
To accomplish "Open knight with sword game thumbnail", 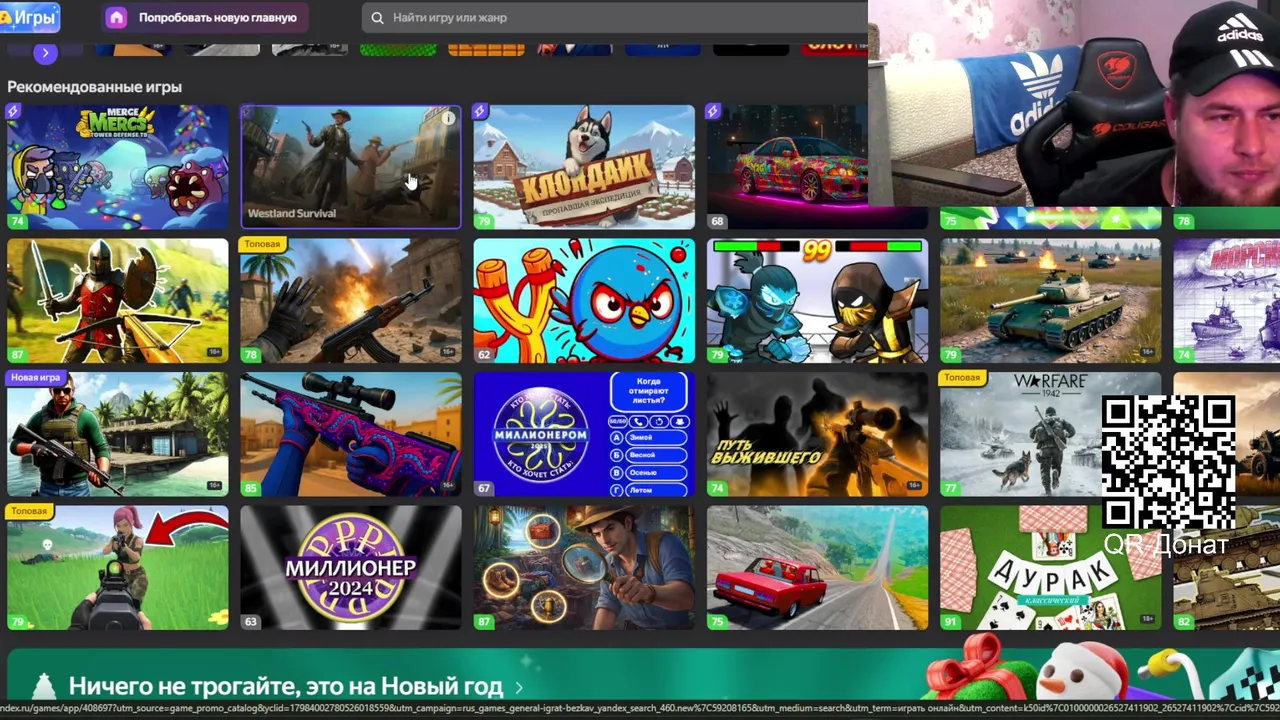I will 117,300.
